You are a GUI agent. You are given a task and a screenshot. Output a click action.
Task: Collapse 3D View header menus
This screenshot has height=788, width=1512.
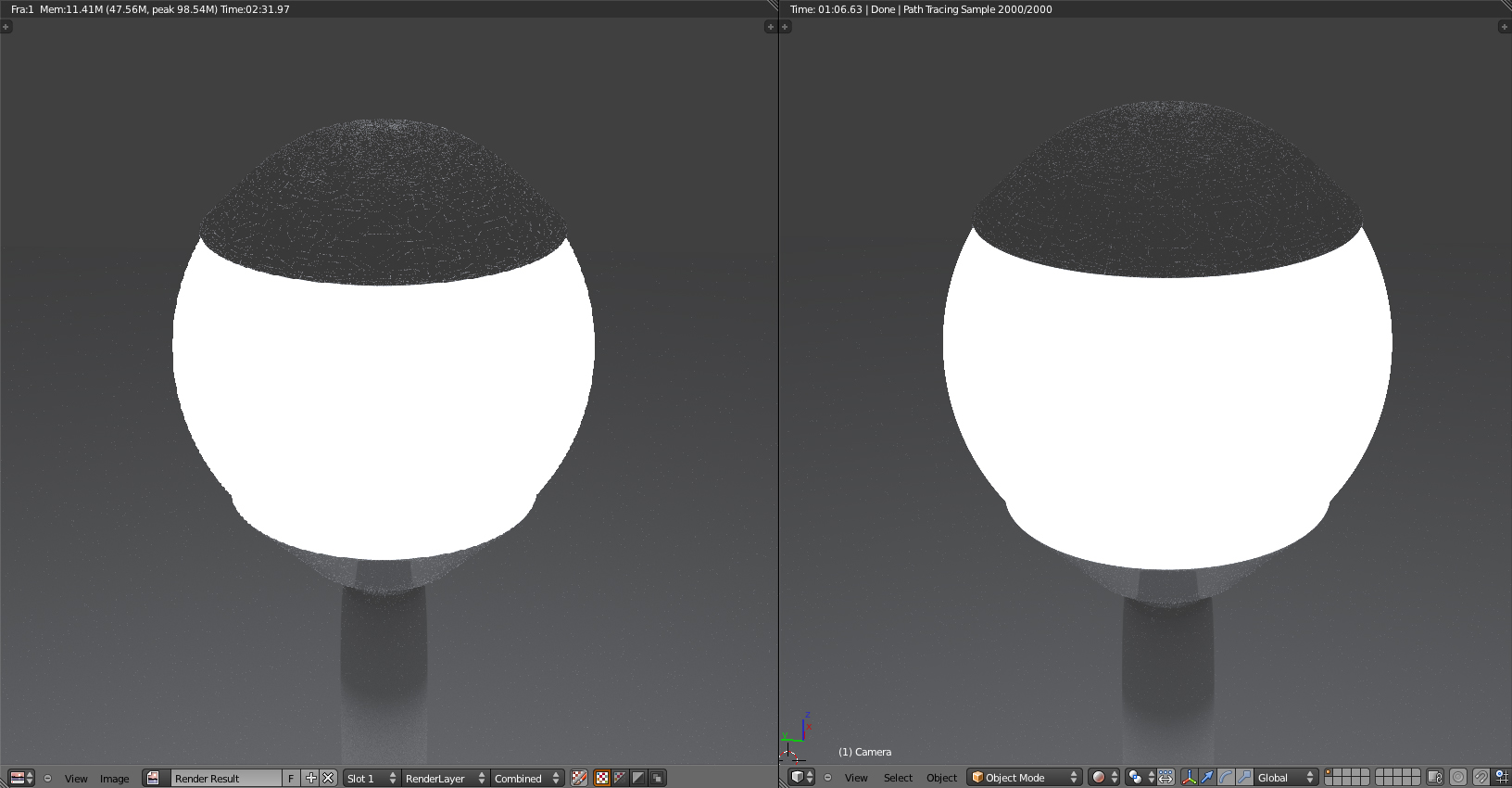(828, 777)
